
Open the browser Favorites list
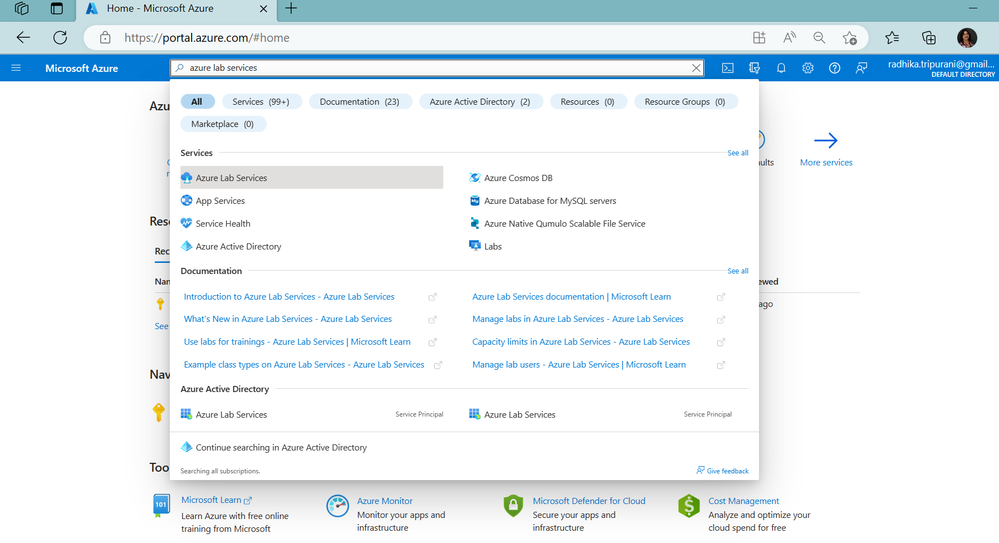[x=892, y=38]
